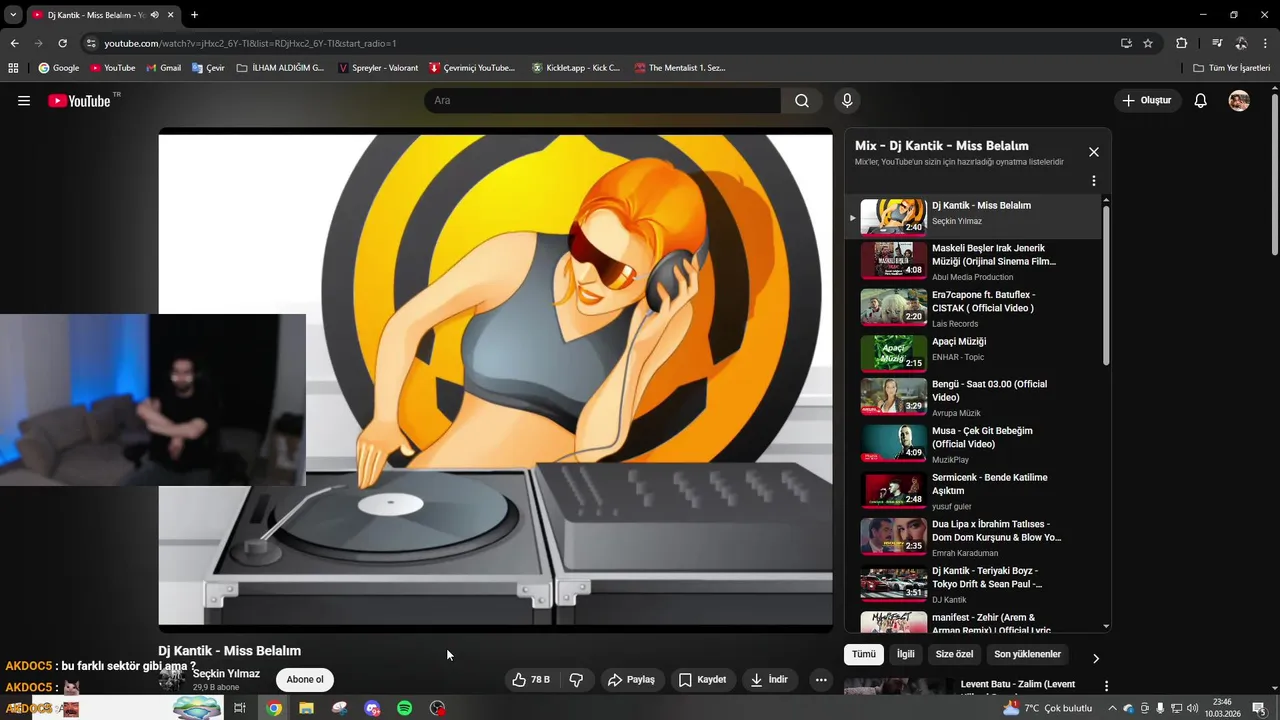Open the Spotify taskbar icon

(405, 708)
